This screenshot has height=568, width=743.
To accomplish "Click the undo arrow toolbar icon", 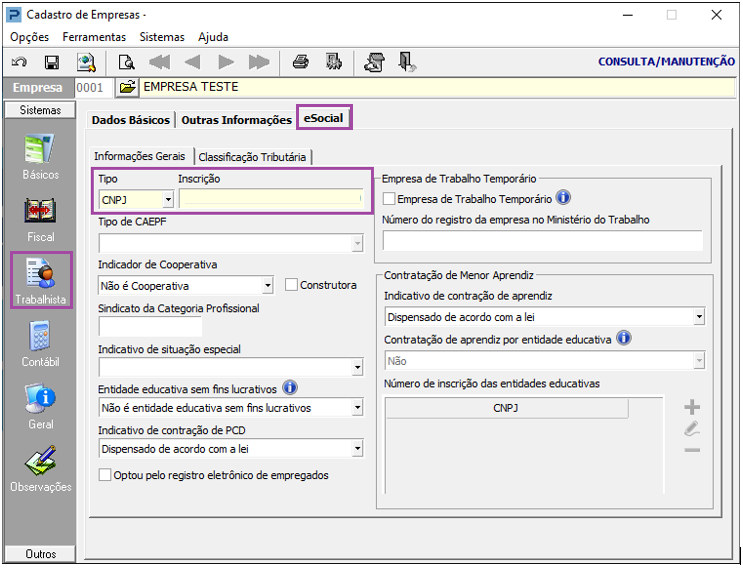I will (x=19, y=62).
